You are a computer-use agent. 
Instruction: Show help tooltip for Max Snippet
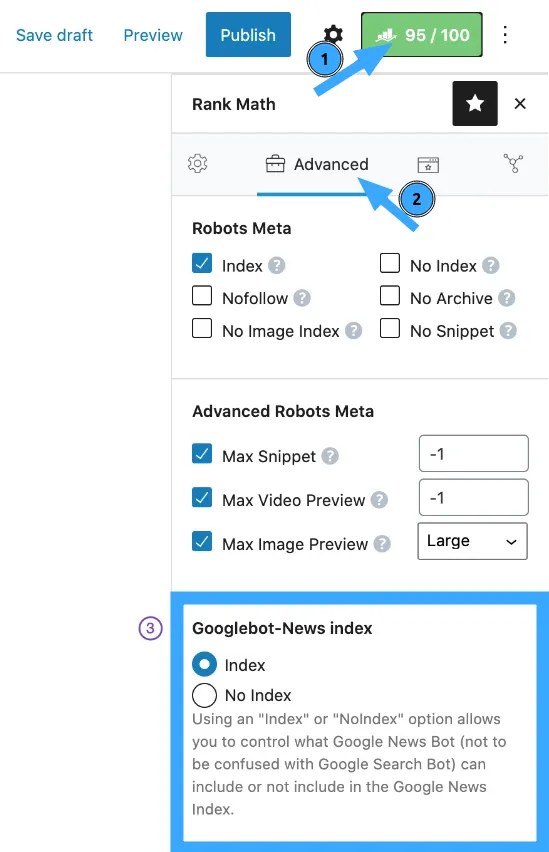click(x=330, y=456)
